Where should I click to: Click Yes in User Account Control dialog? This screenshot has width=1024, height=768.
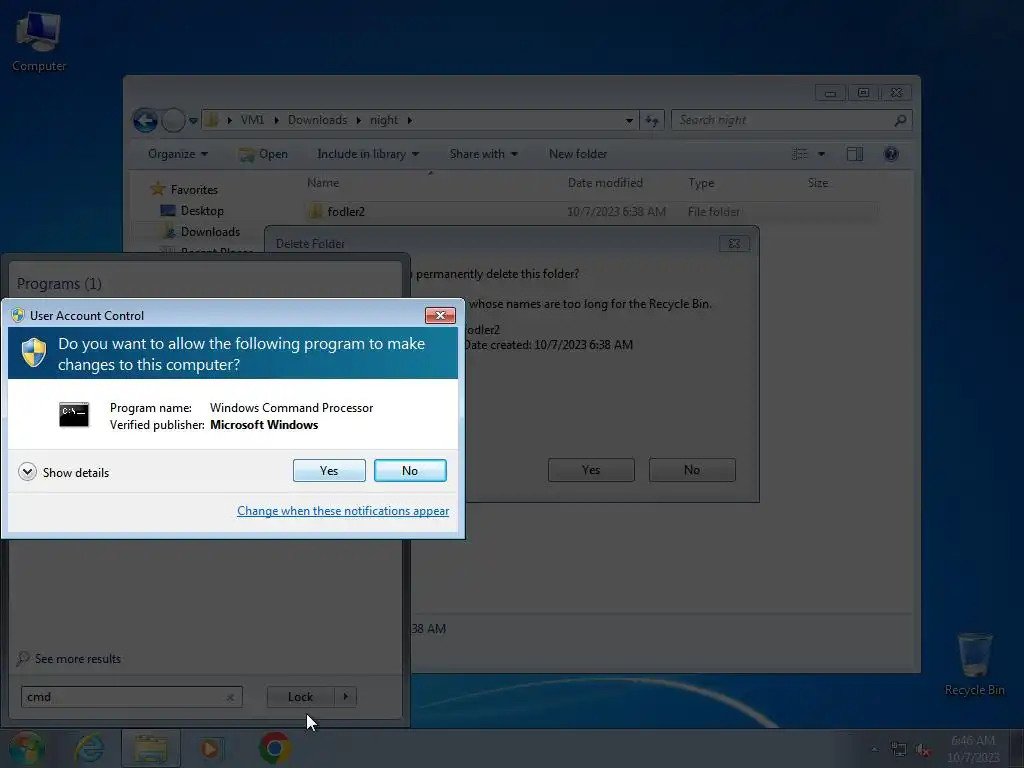tap(329, 470)
